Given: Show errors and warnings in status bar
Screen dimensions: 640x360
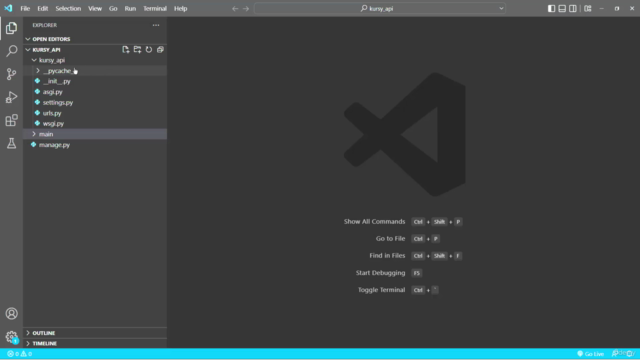Looking at the screenshot, I should (20, 354).
